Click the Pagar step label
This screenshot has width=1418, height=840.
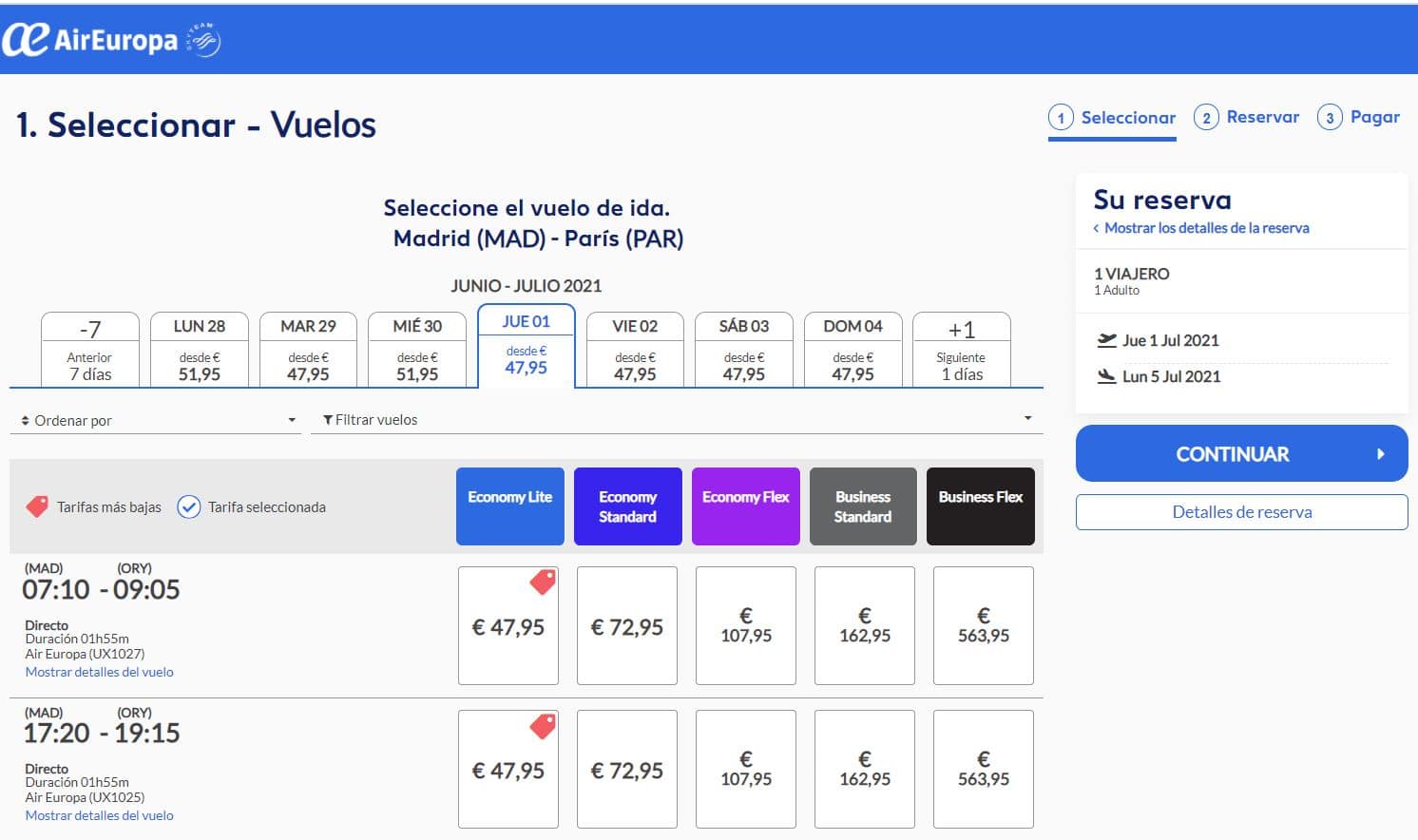tap(1375, 117)
